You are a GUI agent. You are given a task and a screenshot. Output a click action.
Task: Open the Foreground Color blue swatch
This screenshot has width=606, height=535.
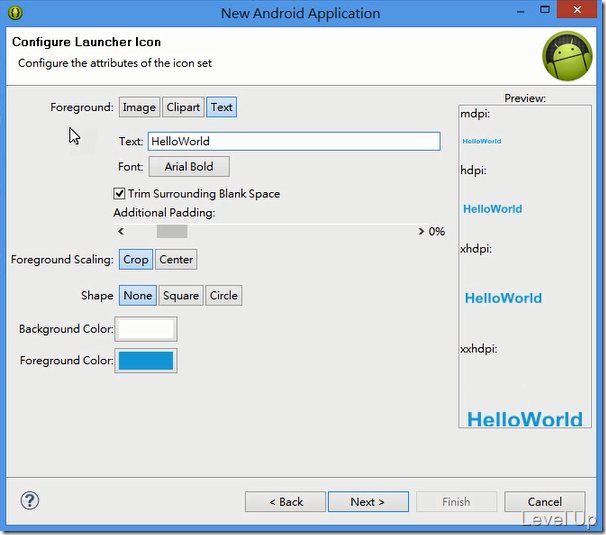point(146,361)
